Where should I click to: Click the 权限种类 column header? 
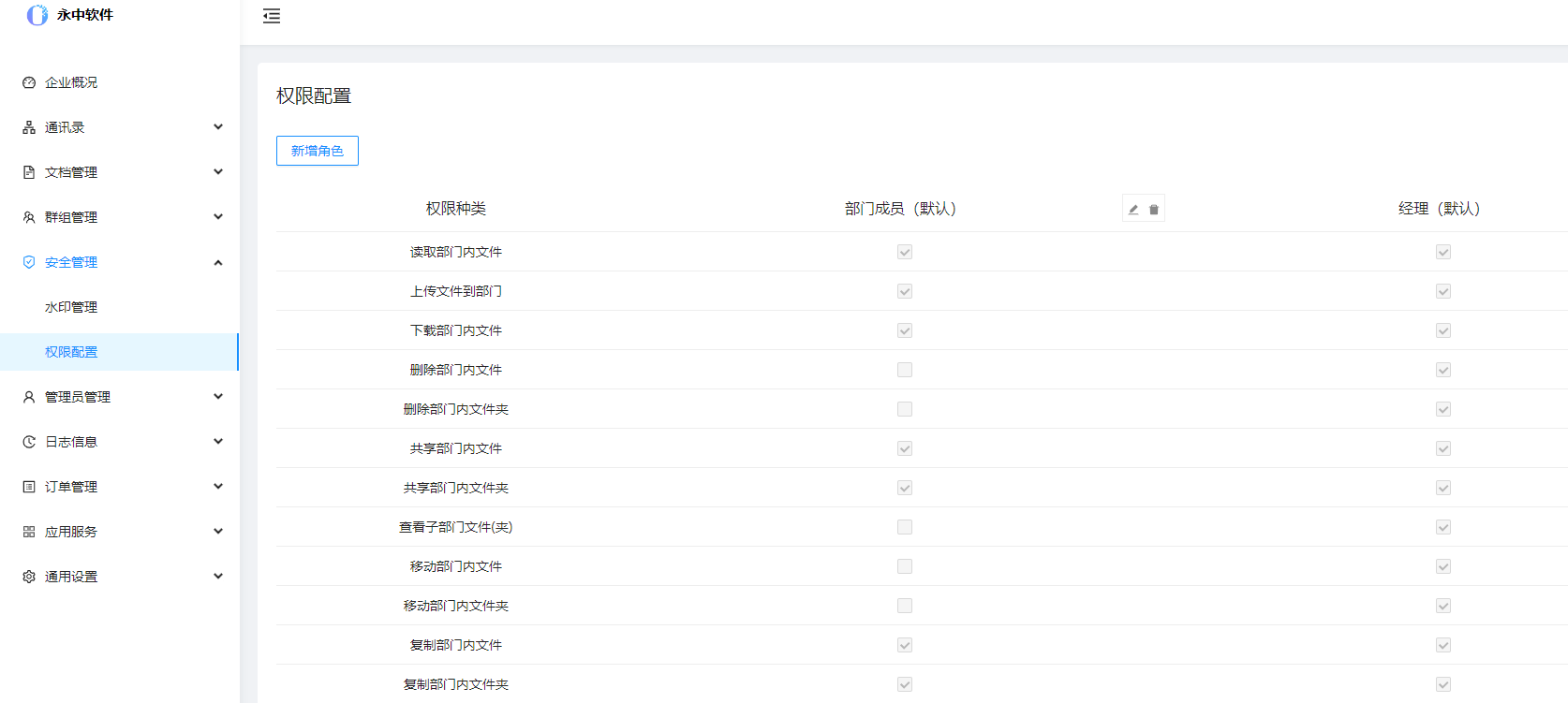(456, 209)
